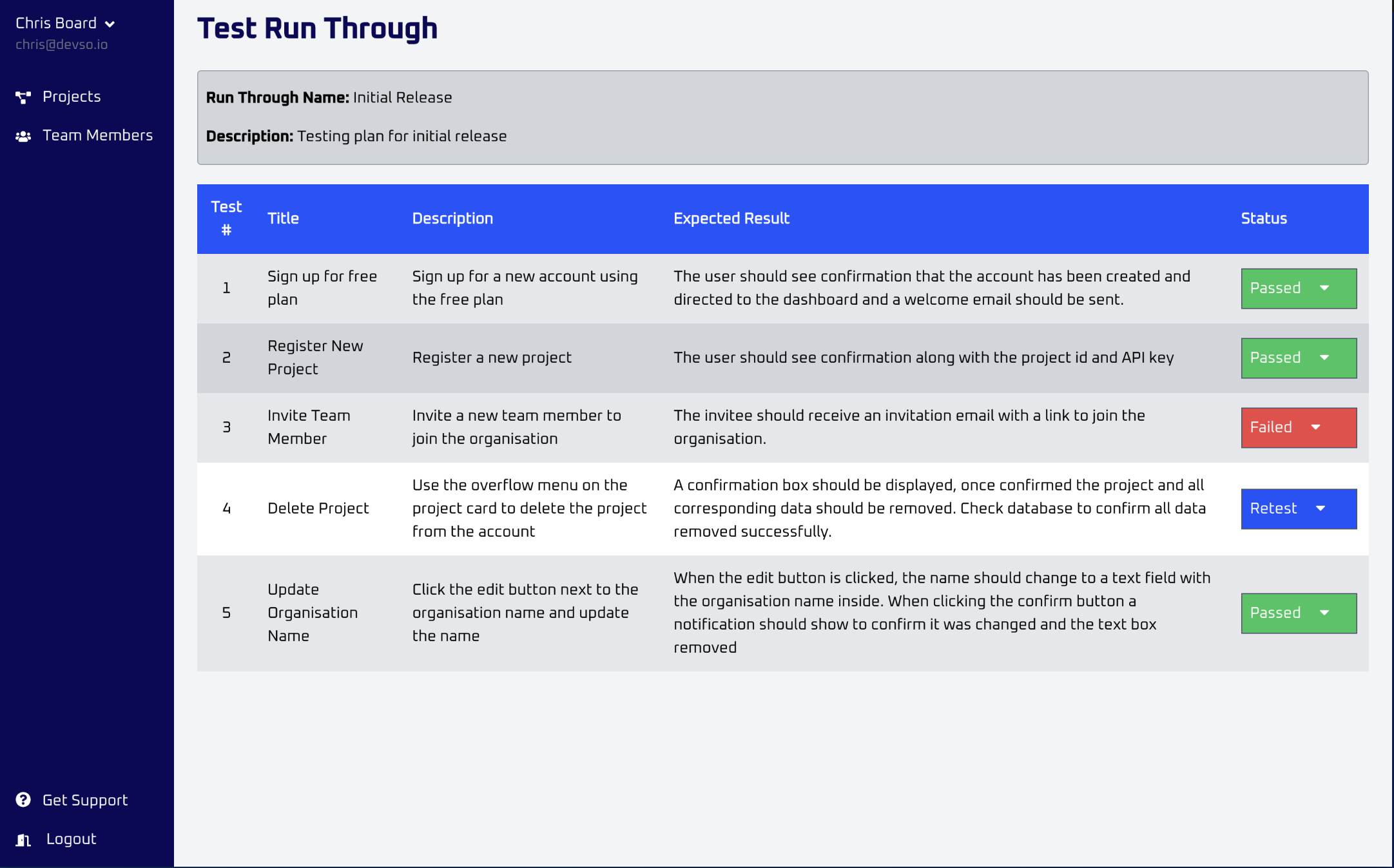Open status dropdown for Sign up test
The image size is (1394, 868).
[x=1298, y=288]
